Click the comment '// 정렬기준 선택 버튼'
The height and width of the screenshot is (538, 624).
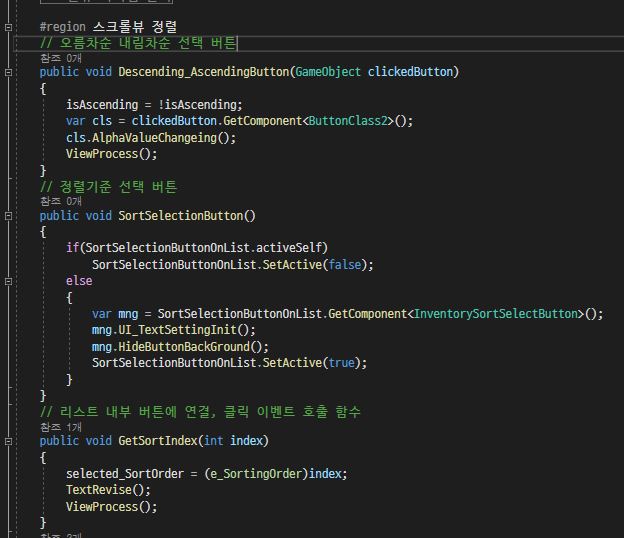(x=108, y=187)
